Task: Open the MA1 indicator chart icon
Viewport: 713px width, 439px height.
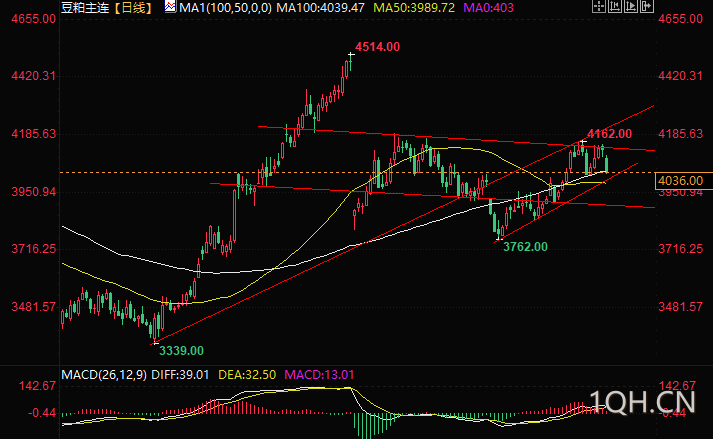Action: pyautogui.click(x=170, y=7)
